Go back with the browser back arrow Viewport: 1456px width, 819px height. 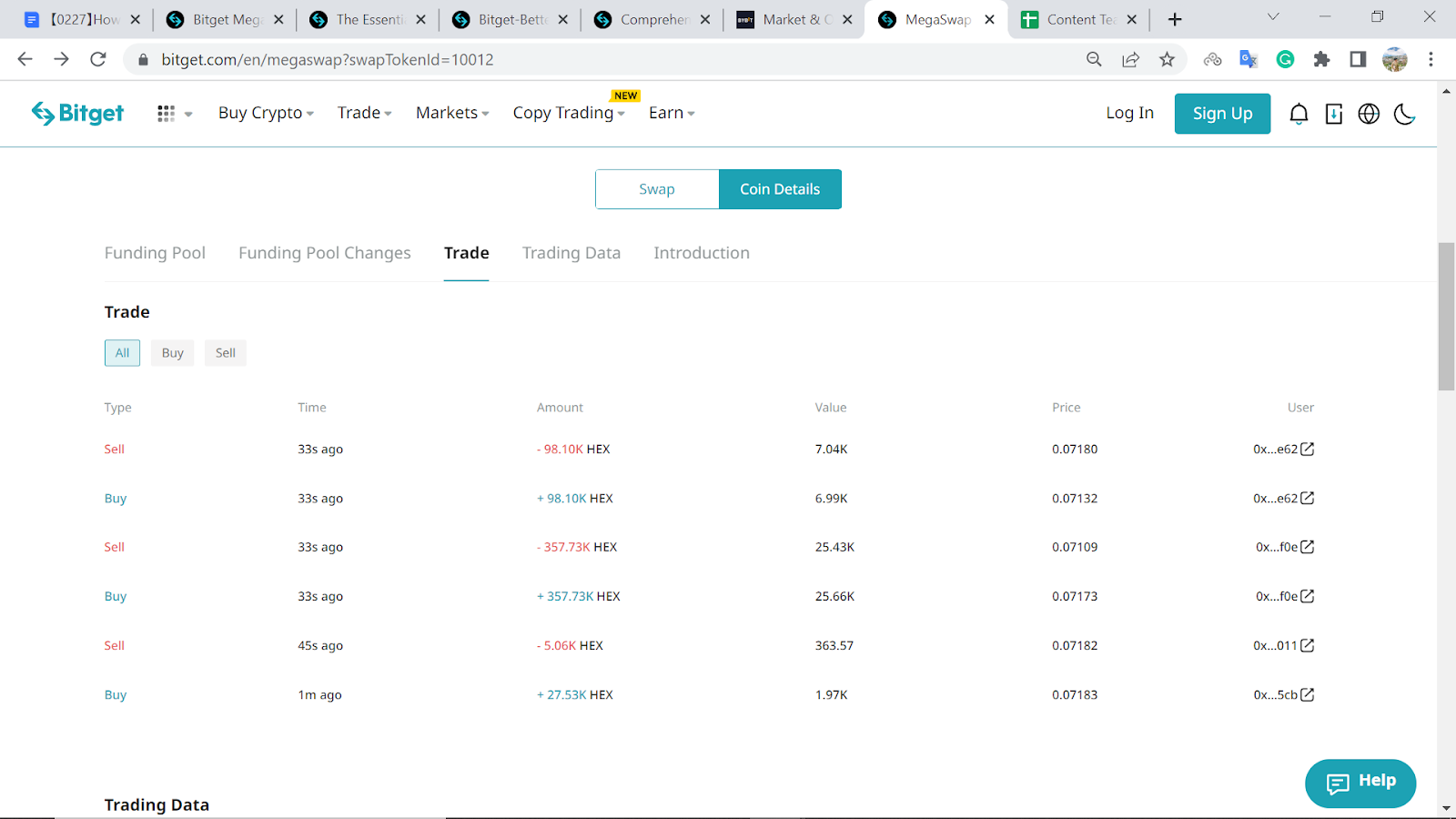pos(25,59)
